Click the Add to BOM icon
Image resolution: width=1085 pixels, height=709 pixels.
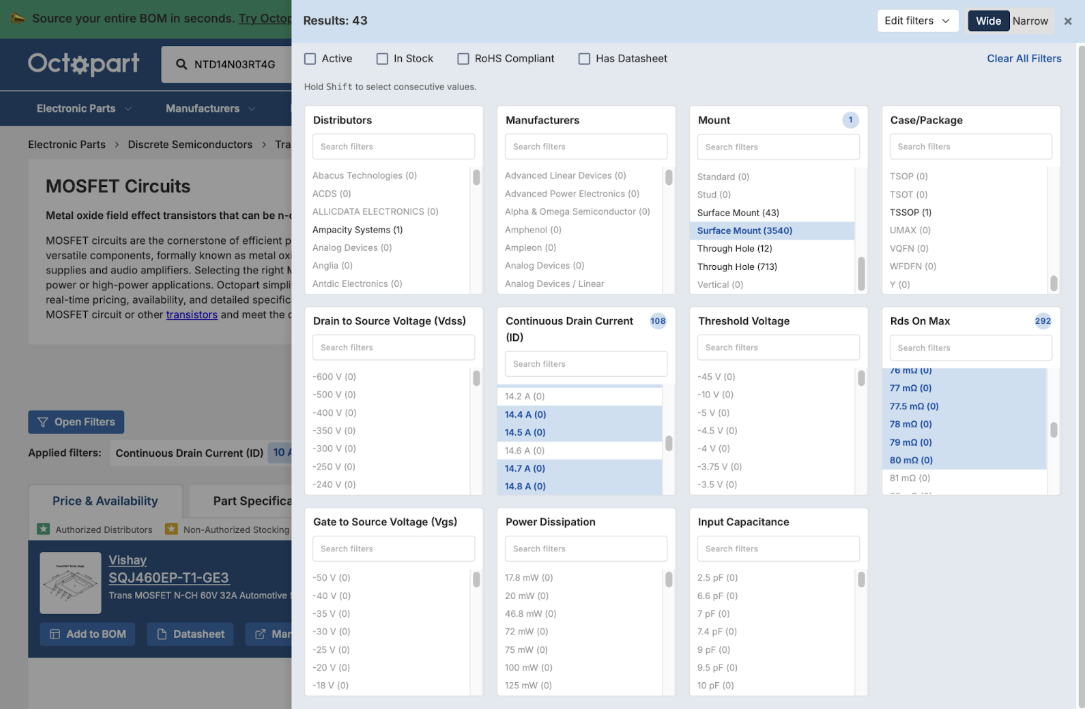pyautogui.click(x=55, y=634)
